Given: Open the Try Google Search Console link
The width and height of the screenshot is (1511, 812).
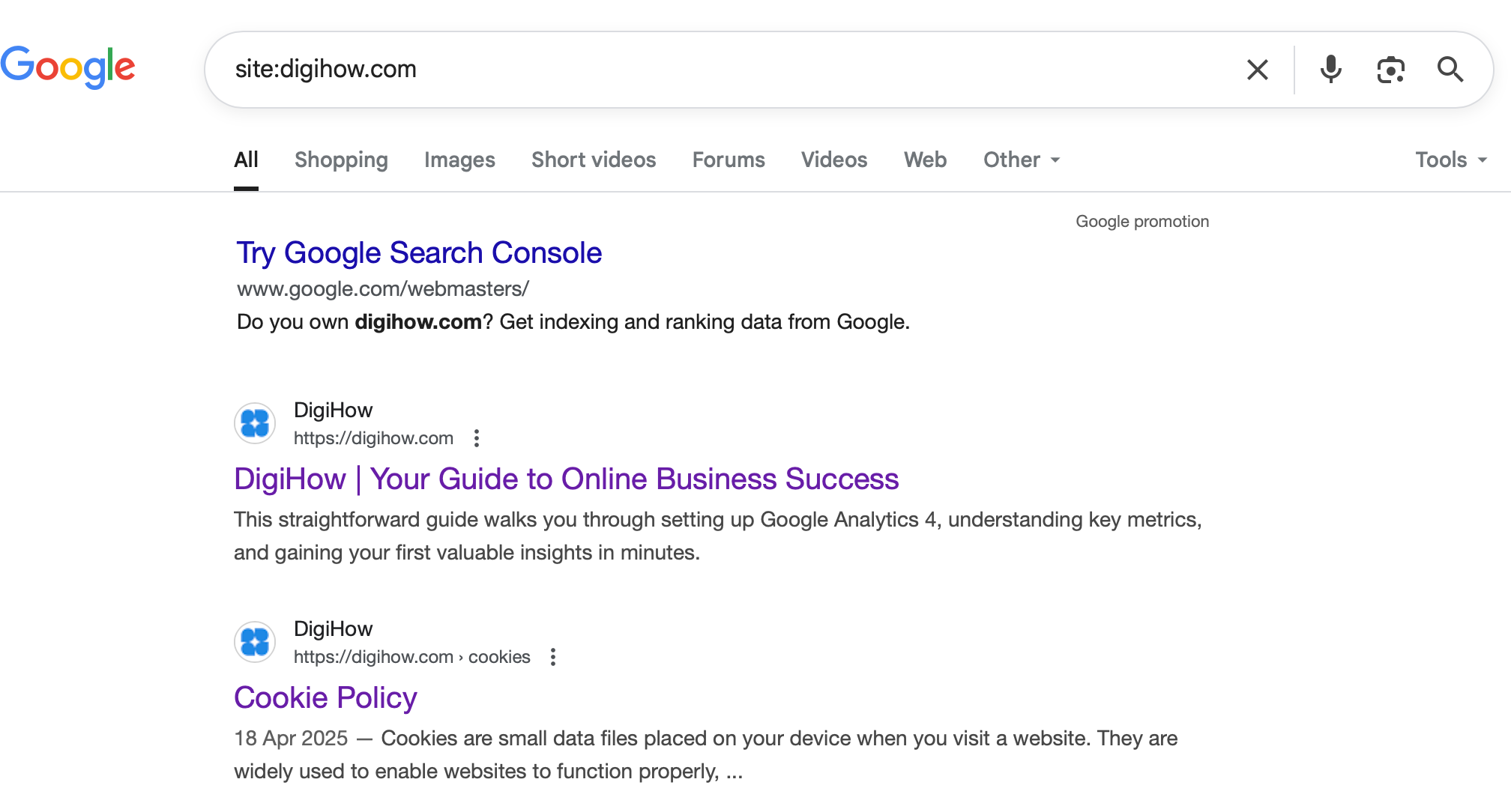Looking at the screenshot, I should (418, 252).
